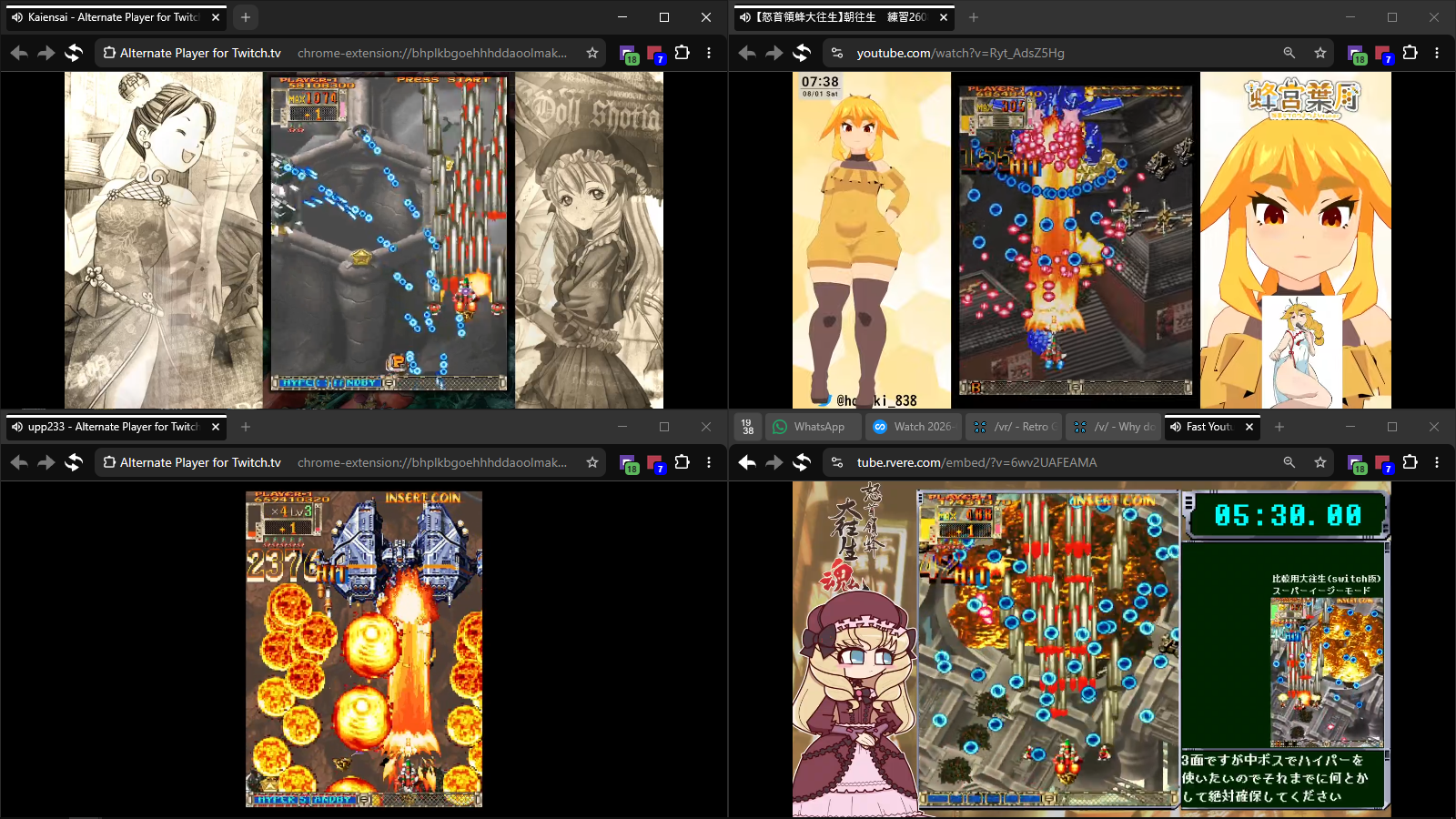Open a new tab in YouTube window
The width and height of the screenshot is (1456, 819).
click(x=974, y=17)
